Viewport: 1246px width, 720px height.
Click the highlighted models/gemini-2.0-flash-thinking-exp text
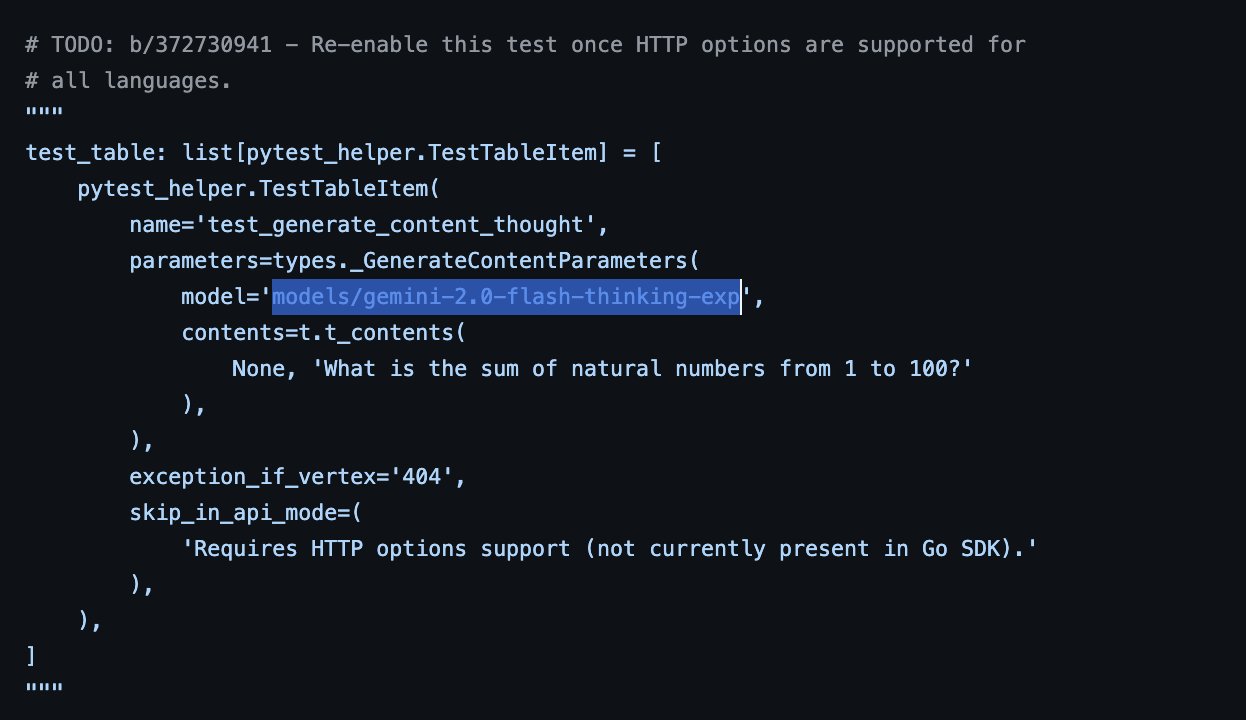pyautogui.click(x=506, y=297)
